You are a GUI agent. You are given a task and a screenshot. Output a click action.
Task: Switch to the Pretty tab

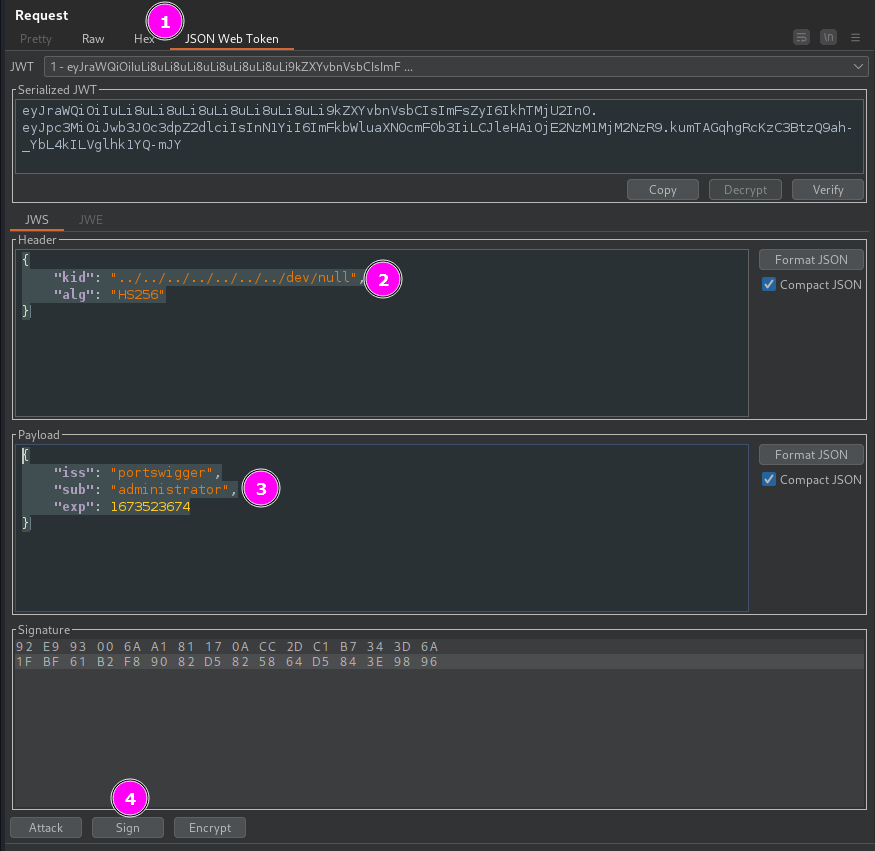(x=36, y=39)
